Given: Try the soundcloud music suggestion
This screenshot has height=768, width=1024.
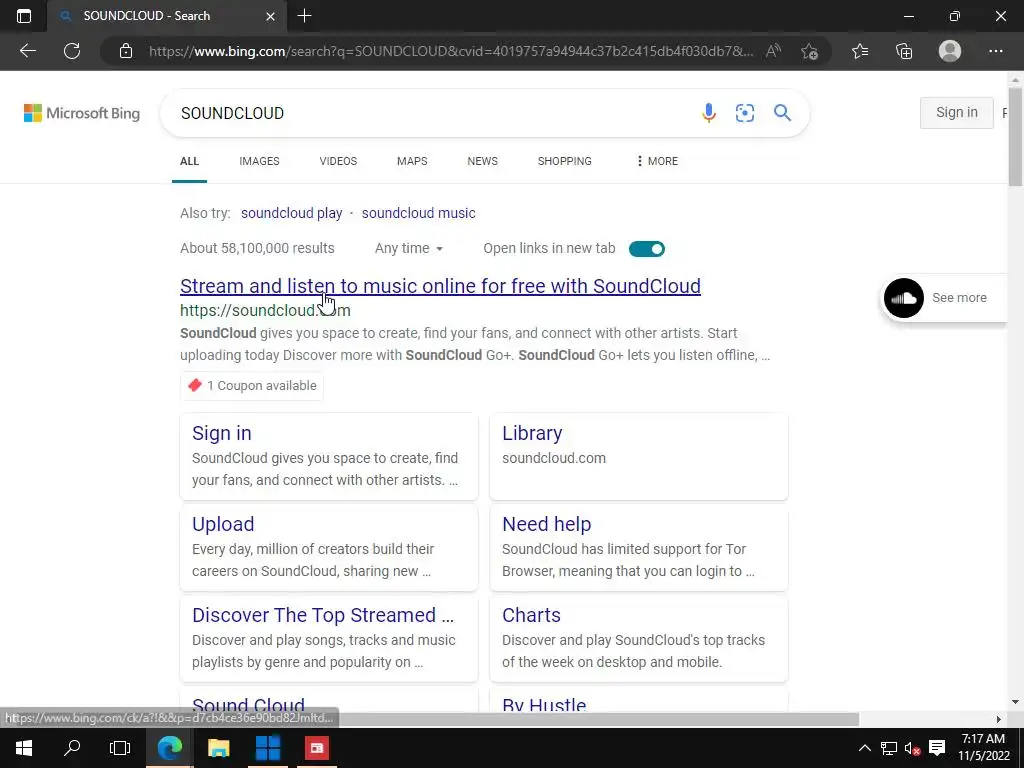Looking at the screenshot, I should (x=419, y=213).
